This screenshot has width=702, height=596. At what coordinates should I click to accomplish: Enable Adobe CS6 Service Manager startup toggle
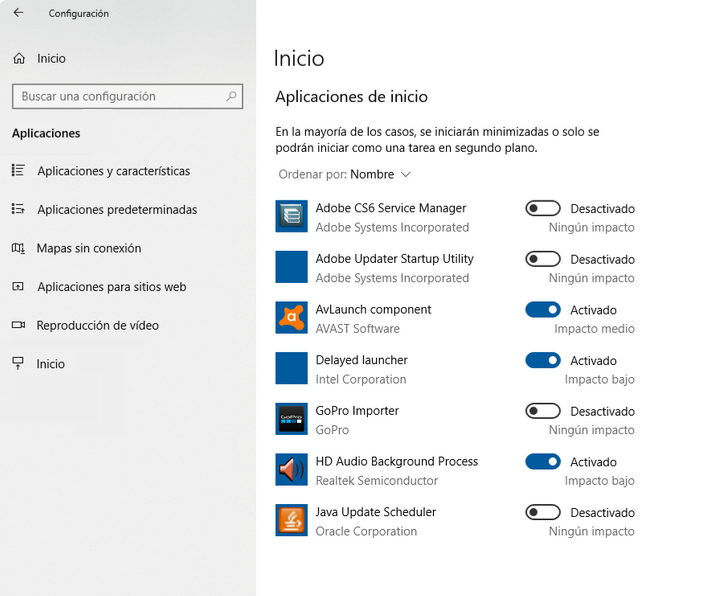[x=543, y=208]
